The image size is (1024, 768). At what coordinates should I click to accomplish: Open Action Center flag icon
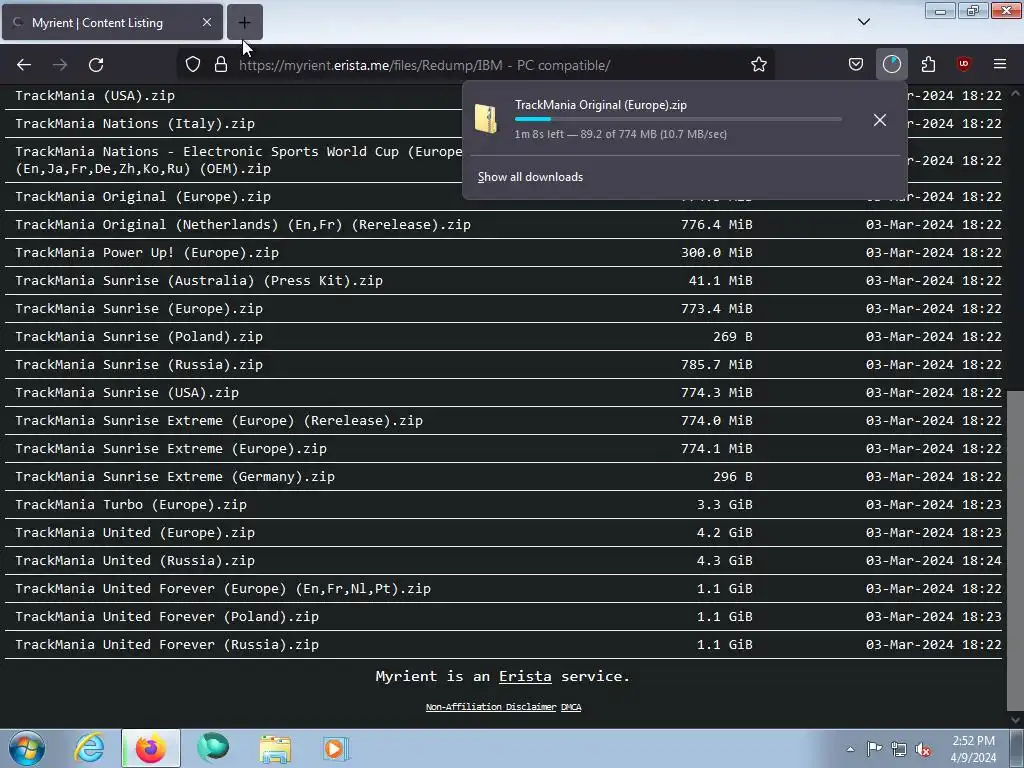(x=874, y=749)
